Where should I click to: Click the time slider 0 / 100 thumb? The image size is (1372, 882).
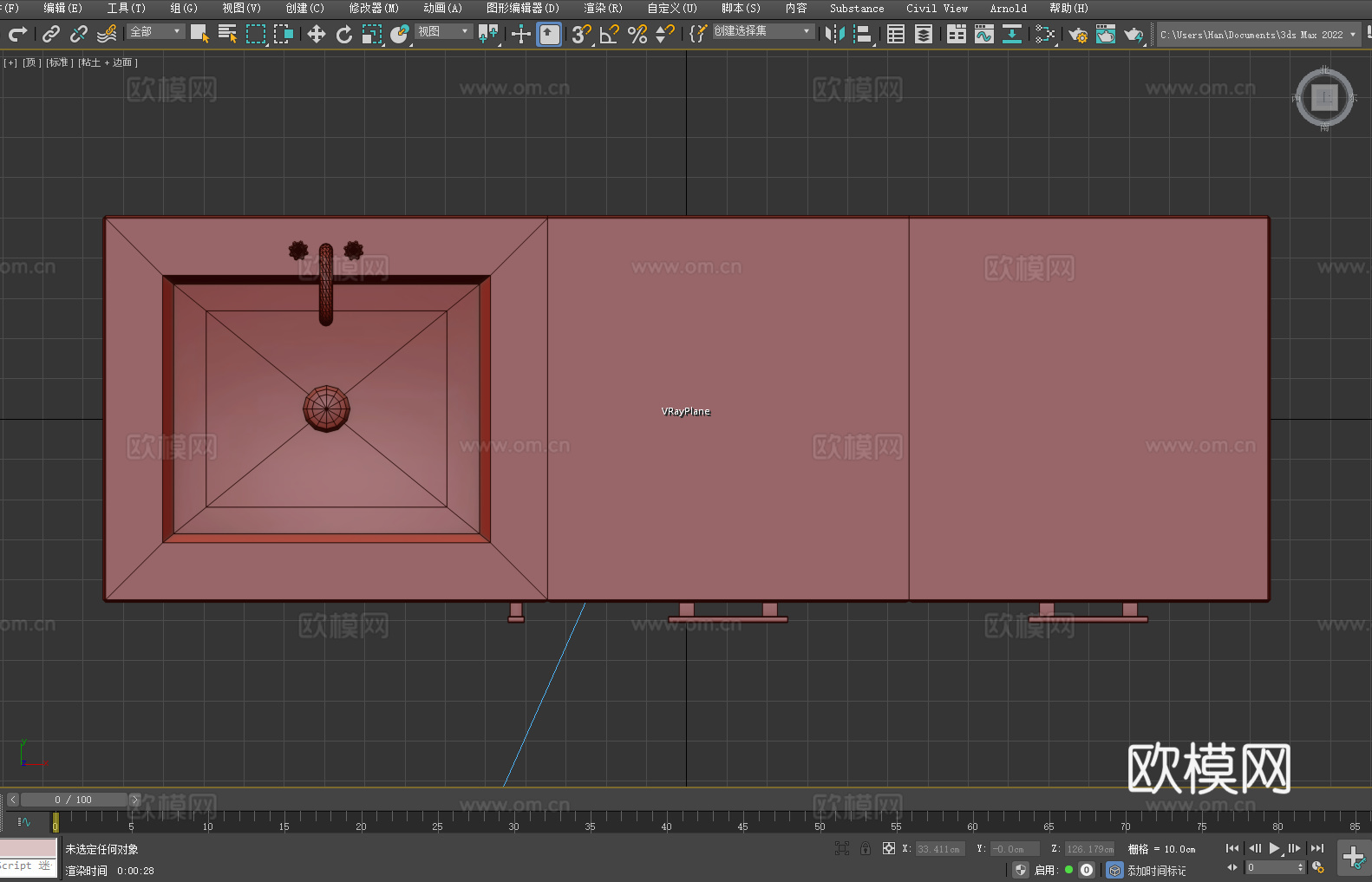click(x=74, y=800)
